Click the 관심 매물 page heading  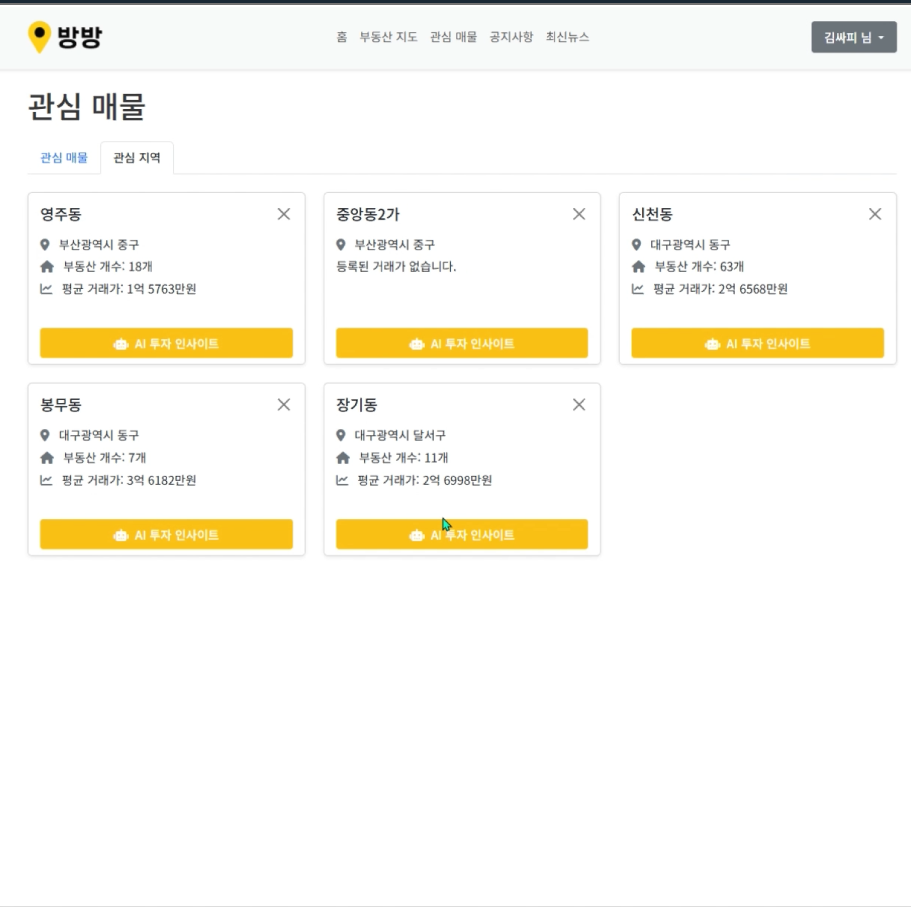click(x=87, y=107)
